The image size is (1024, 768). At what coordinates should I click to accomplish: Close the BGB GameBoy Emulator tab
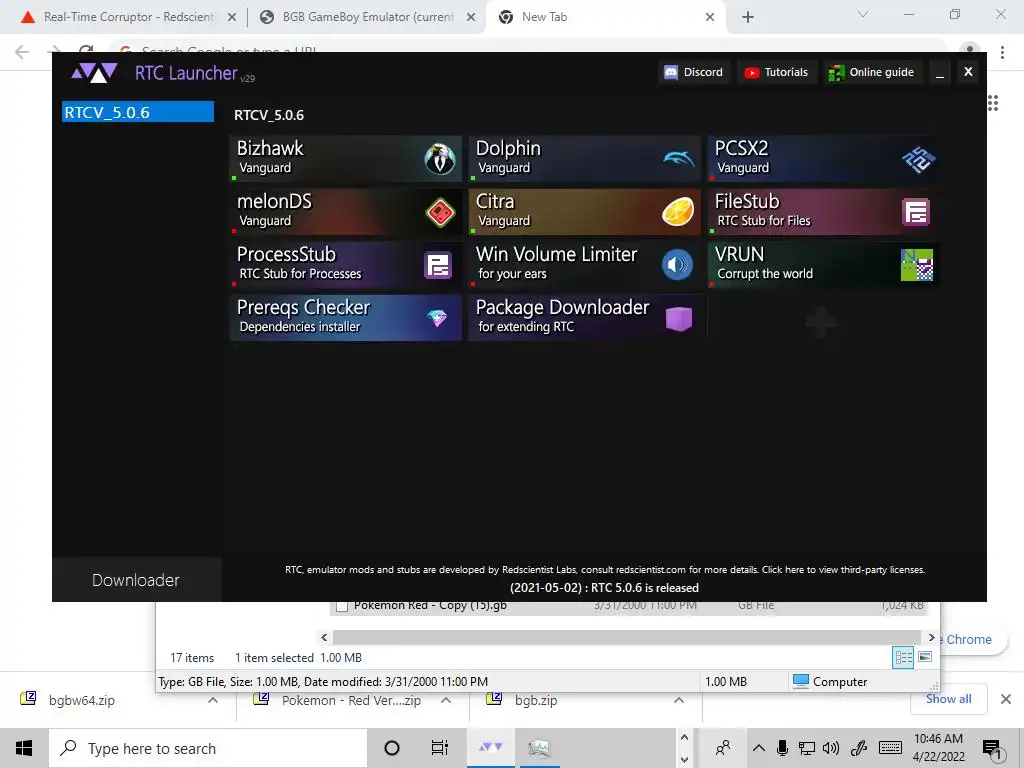click(471, 17)
